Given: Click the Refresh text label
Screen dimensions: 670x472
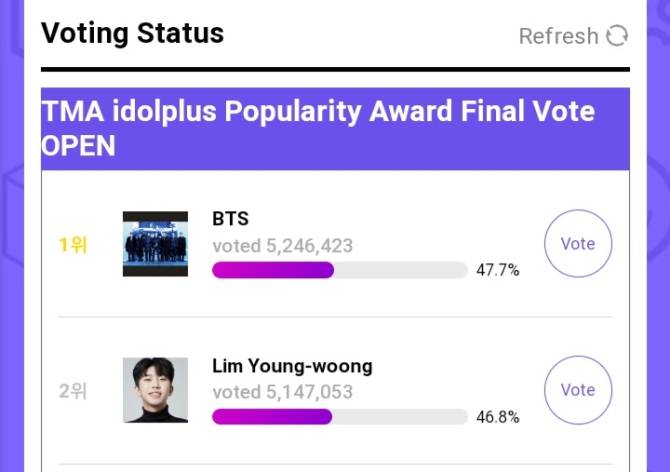Looking at the screenshot, I should pyautogui.click(x=558, y=36).
